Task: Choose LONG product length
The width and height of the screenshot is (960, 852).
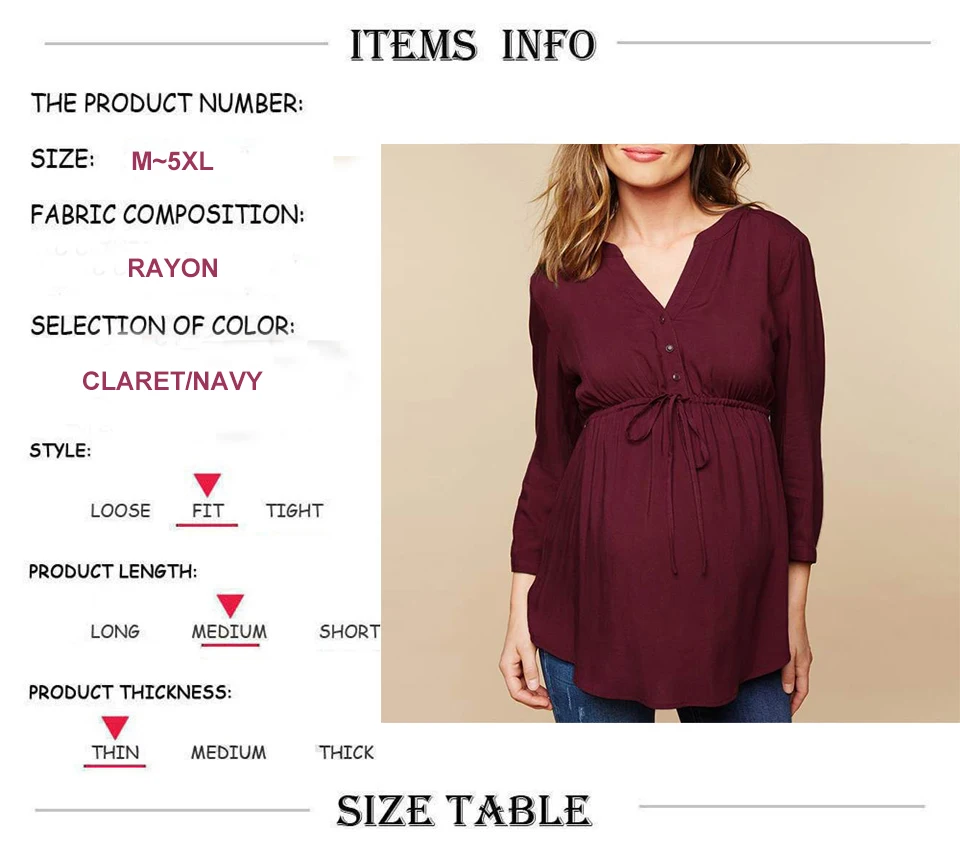Action: (115, 631)
